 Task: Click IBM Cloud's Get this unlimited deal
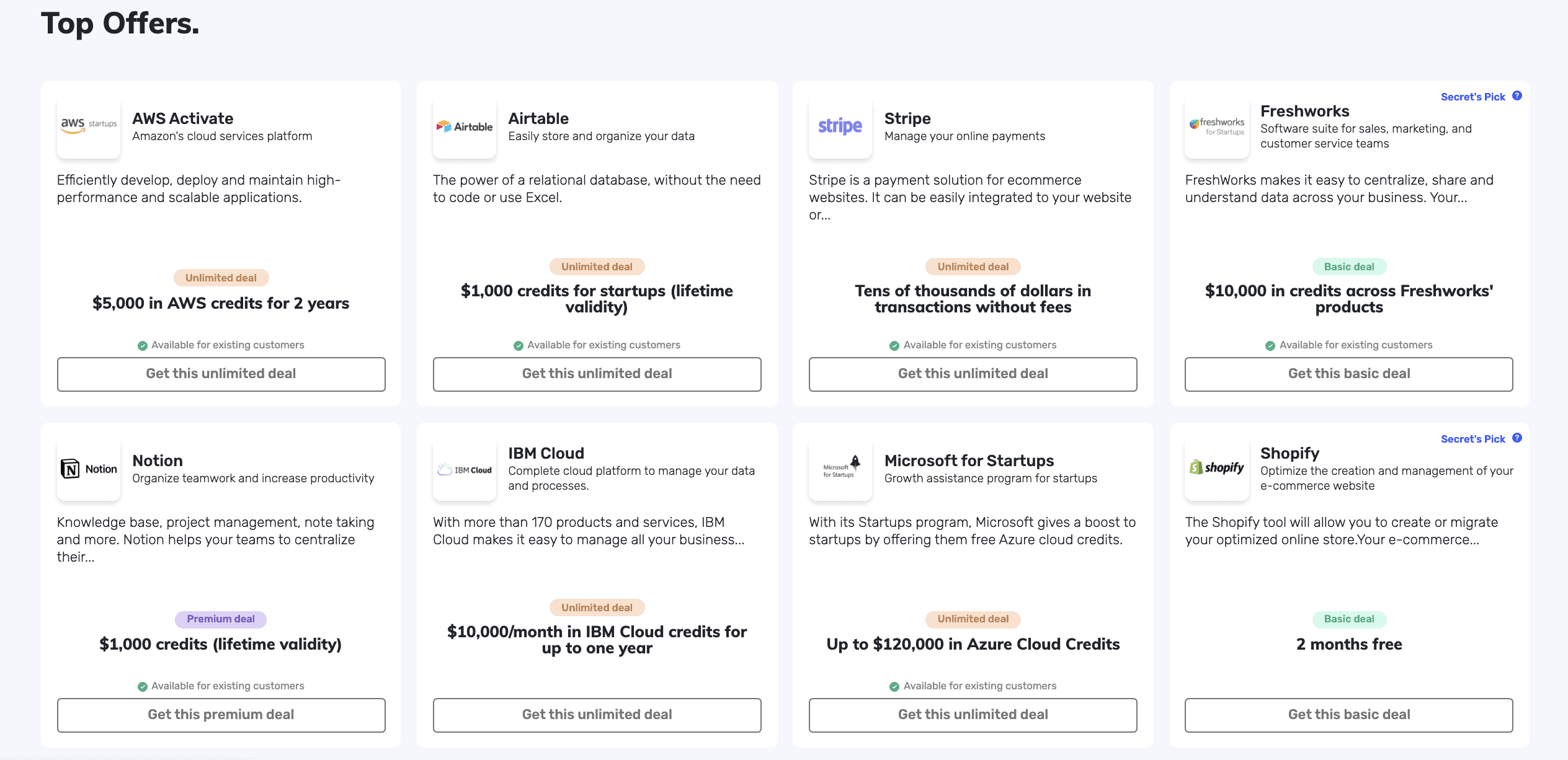pyautogui.click(x=597, y=715)
